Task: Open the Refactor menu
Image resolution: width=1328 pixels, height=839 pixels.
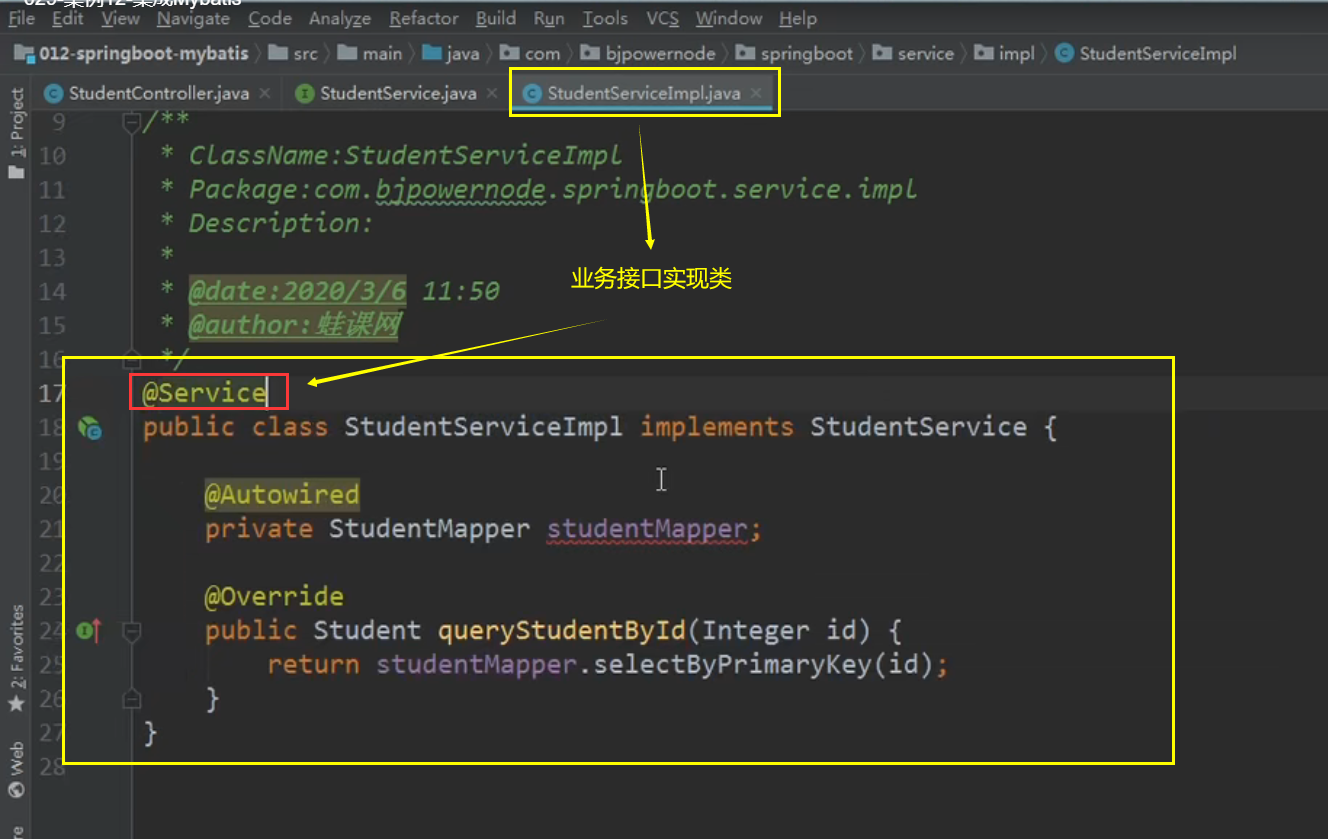Action: [x=424, y=19]
